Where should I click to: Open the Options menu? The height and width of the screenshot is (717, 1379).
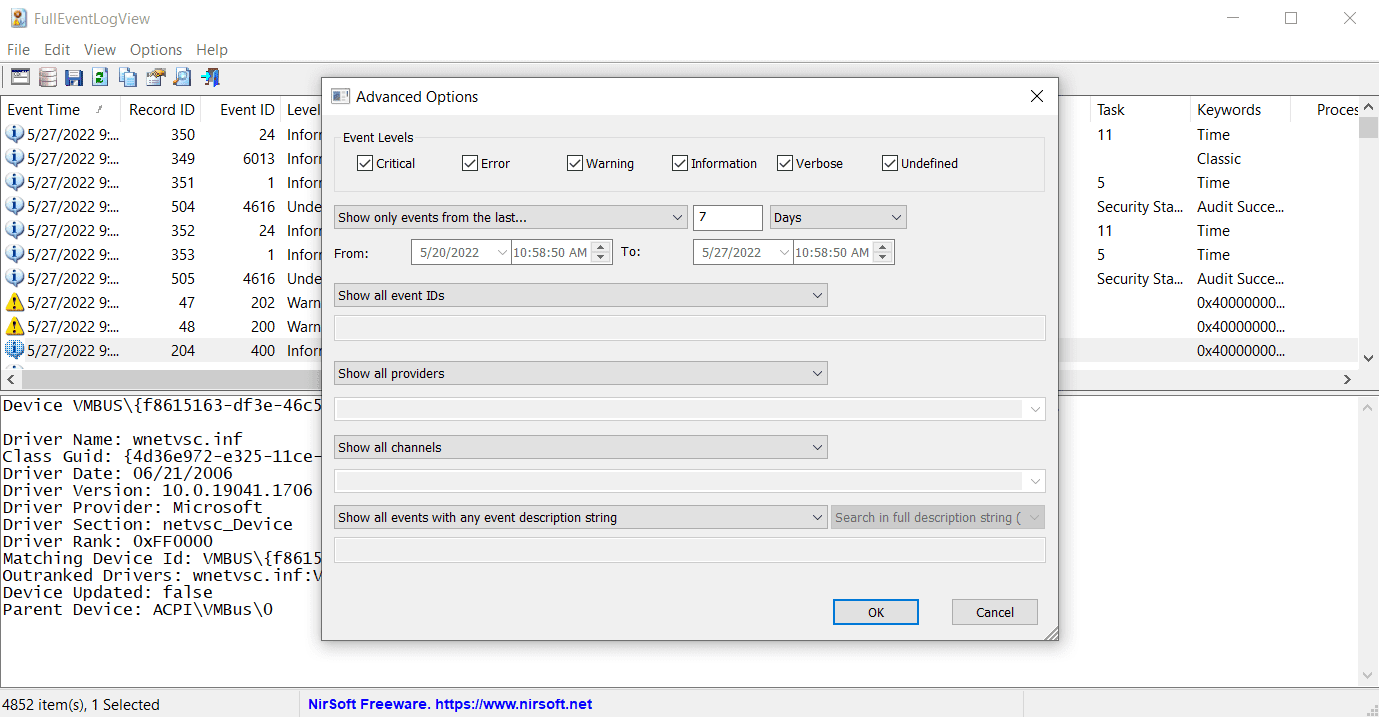[x=156, y=50]
